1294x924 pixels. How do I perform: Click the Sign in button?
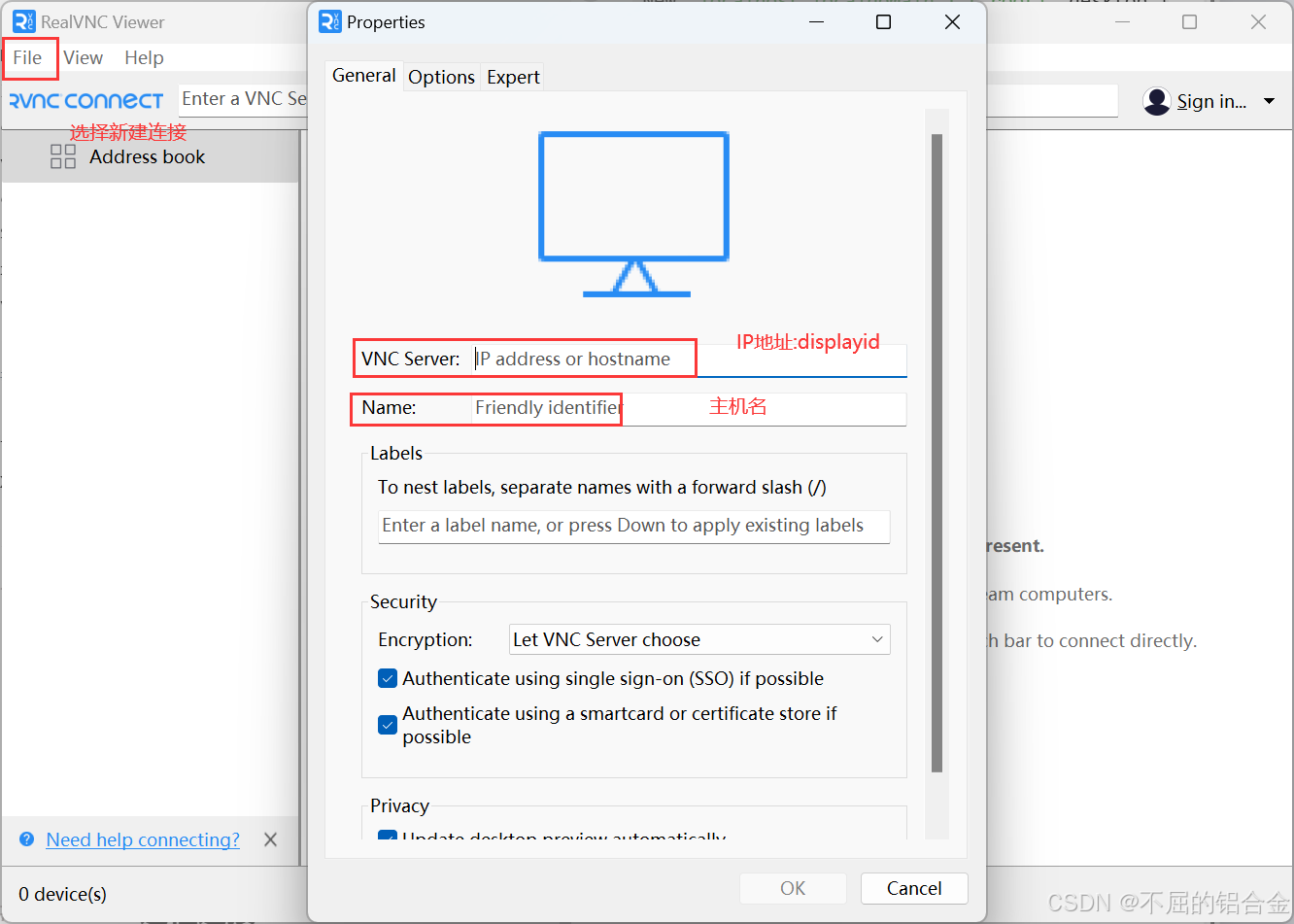pos(1211,101)
